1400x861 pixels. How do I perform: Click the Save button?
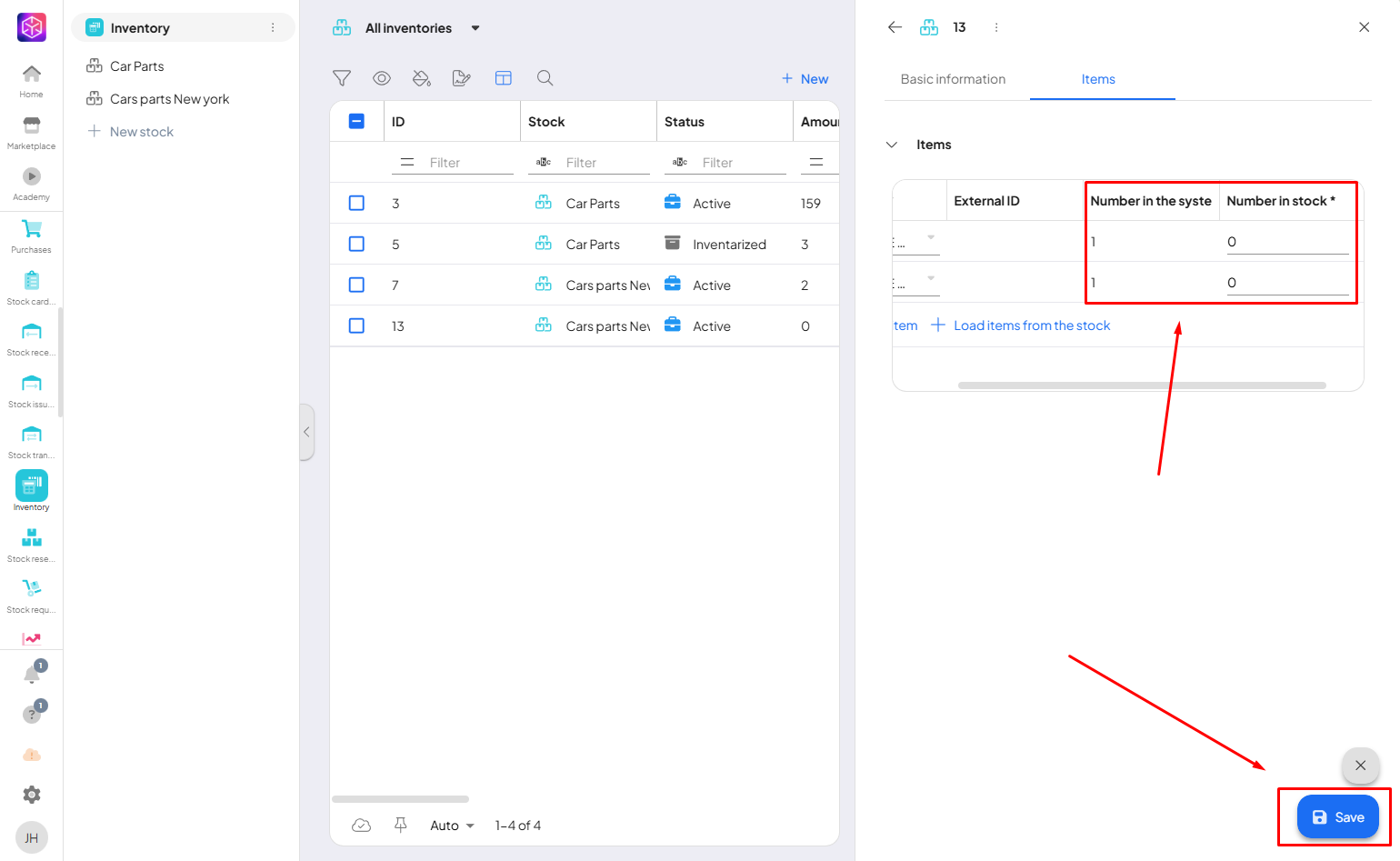(1337, 817)
